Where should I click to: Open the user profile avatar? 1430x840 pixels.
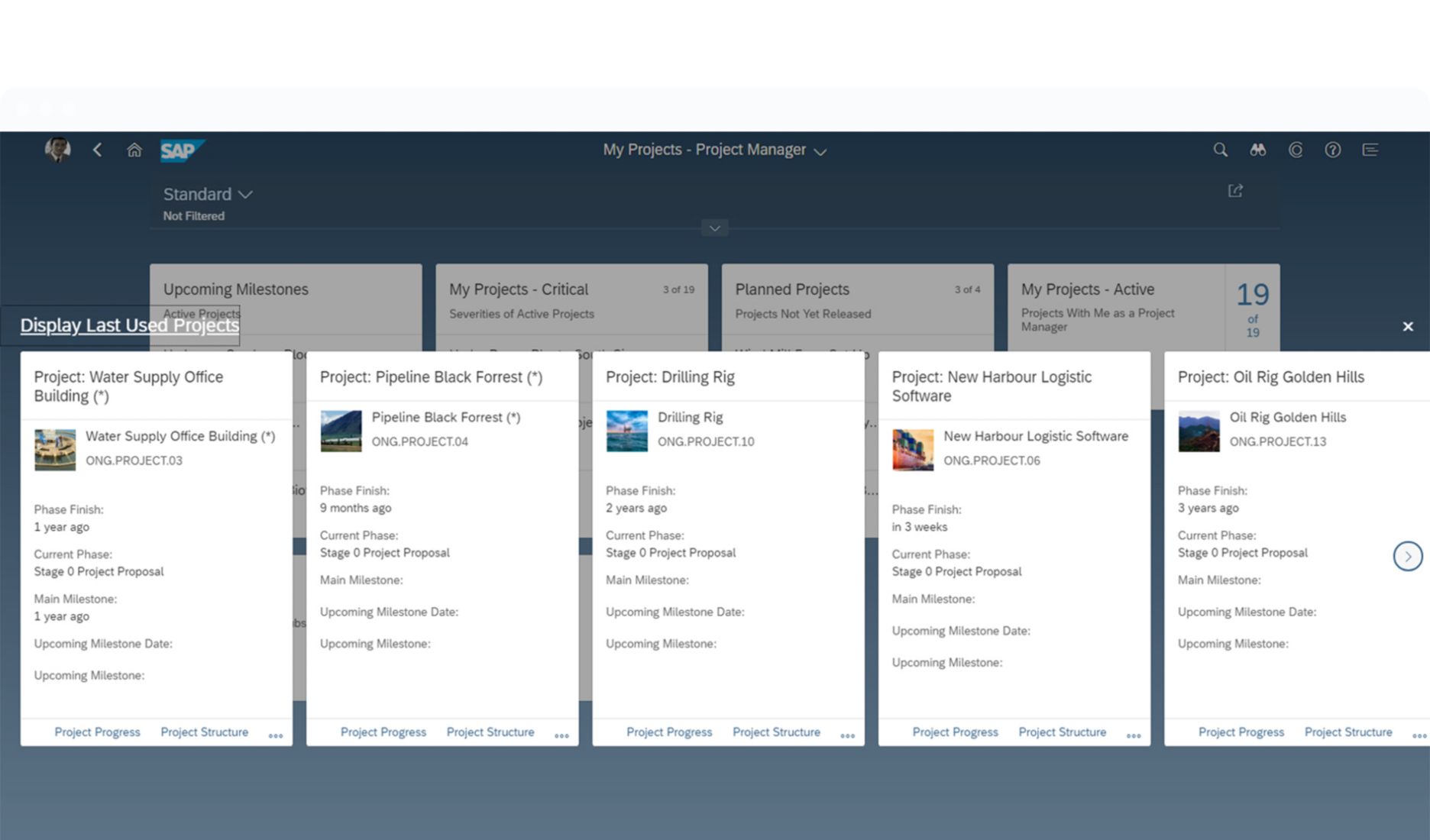tap(58, 150)
